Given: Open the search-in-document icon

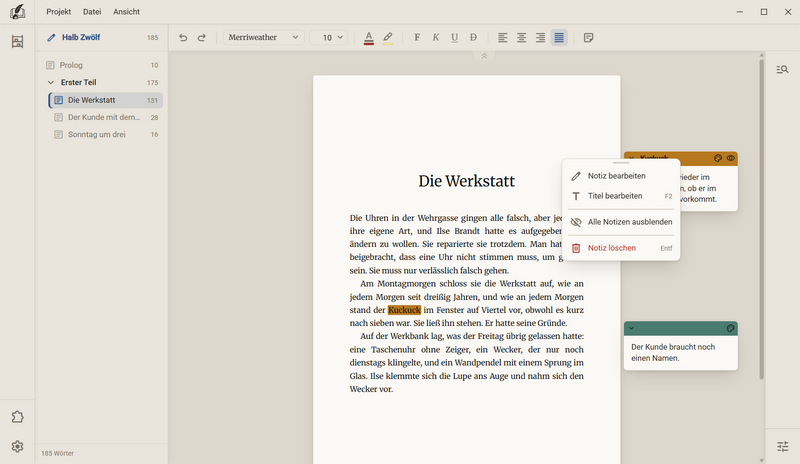Looking at the screenshot, I should [782, 69].
